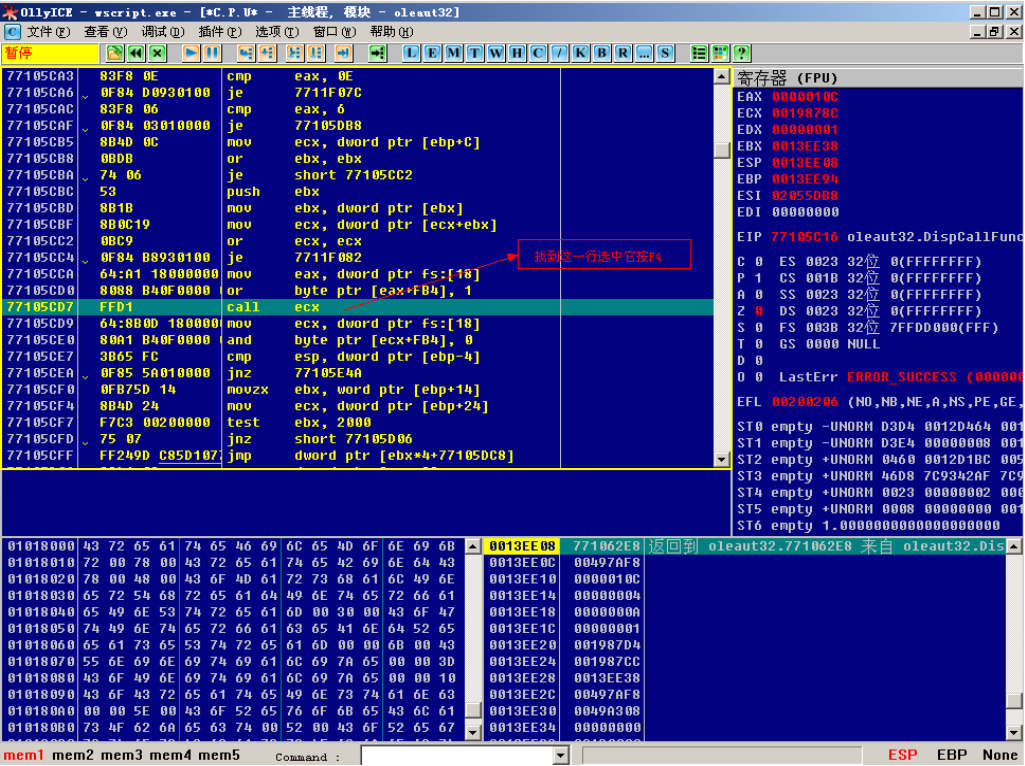Select None stack tracking mode
Screen dimensions: 1025x766
1000,755
